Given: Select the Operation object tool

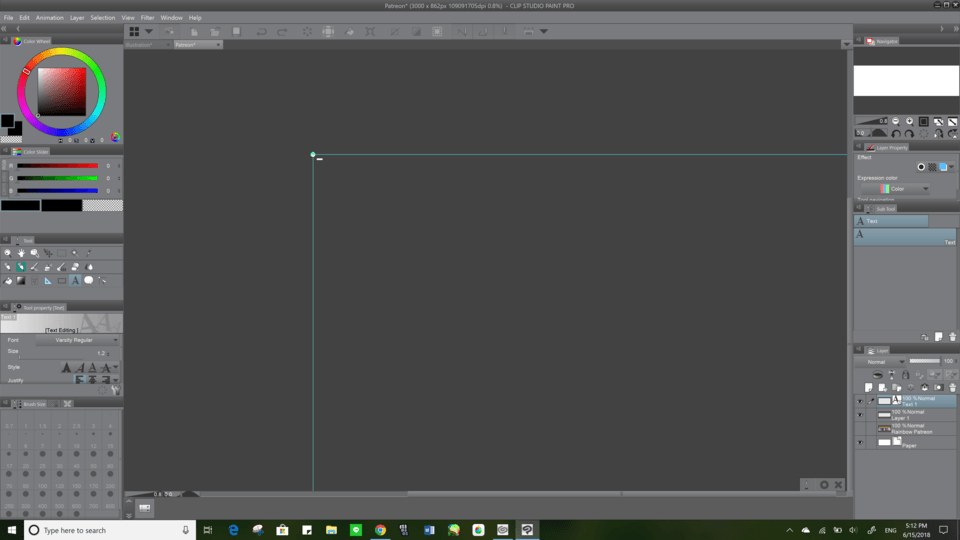Looking at the screenshot, I should click(x=34, y=253).
